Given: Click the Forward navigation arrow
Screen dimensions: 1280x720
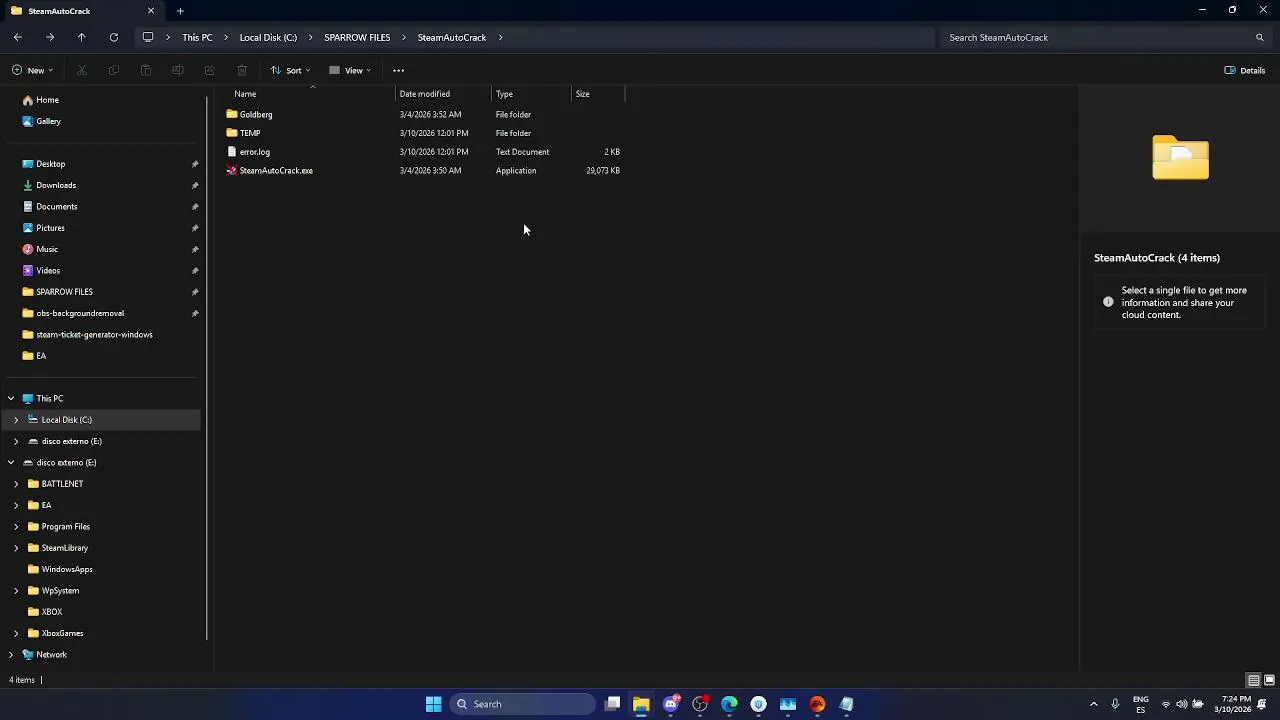Looking at the screenshot, I should point(50,37).
